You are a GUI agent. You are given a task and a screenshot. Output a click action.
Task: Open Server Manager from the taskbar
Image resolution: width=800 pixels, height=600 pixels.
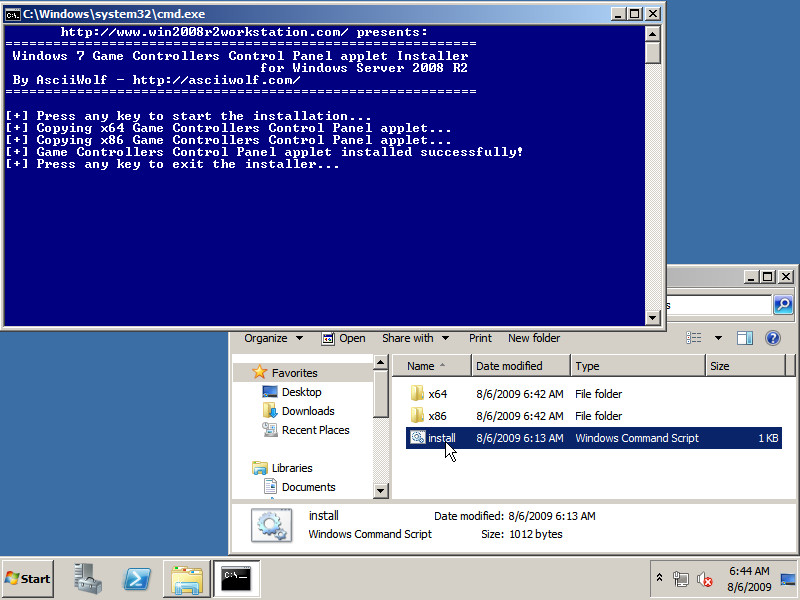(x=87, y=579)
